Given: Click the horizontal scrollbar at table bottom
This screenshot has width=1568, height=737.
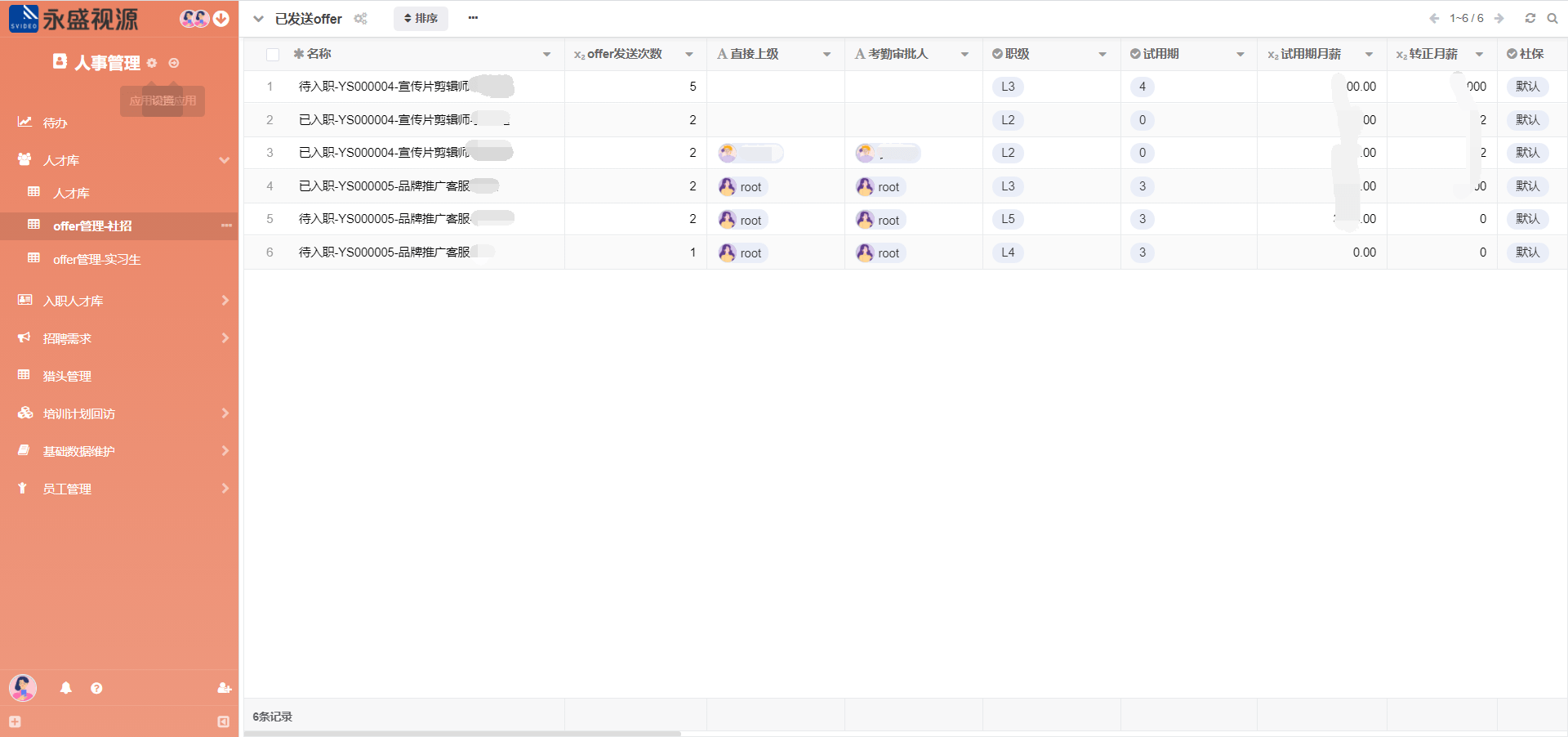Looking at the screenshot, I should tap(462, 734).
